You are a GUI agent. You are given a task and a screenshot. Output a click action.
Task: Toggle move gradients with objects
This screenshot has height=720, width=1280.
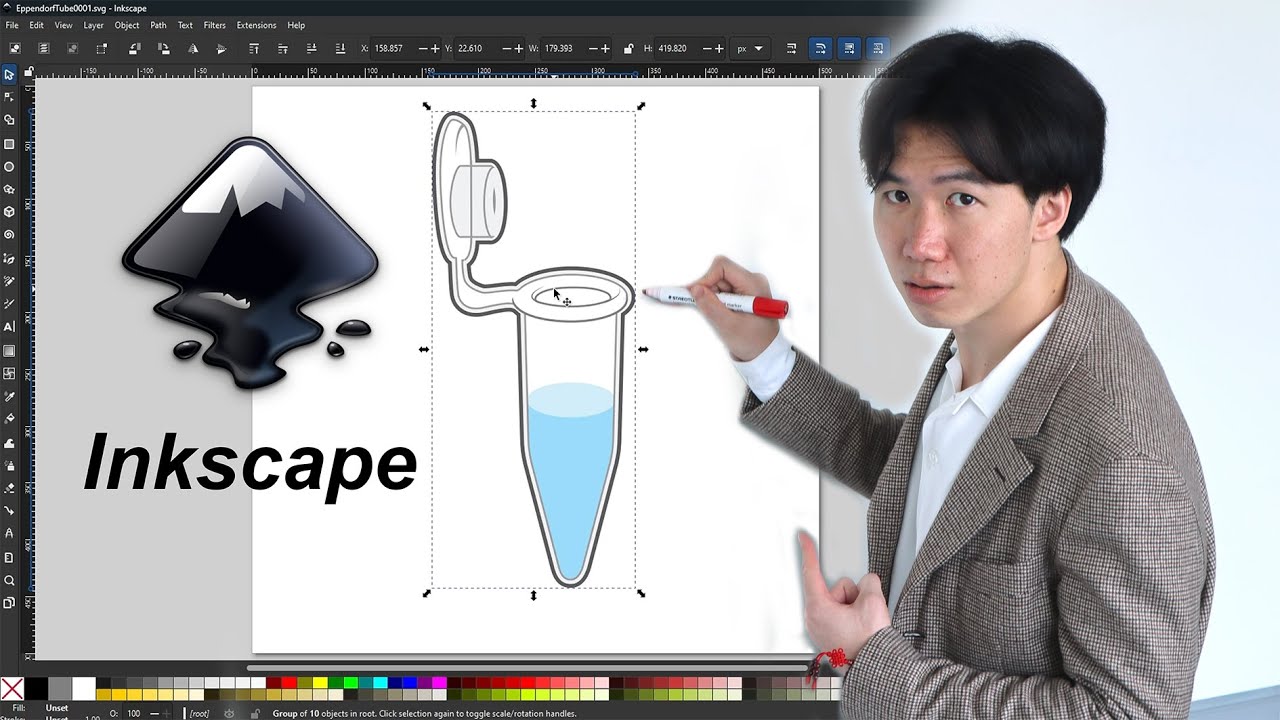tap(849, 48)
